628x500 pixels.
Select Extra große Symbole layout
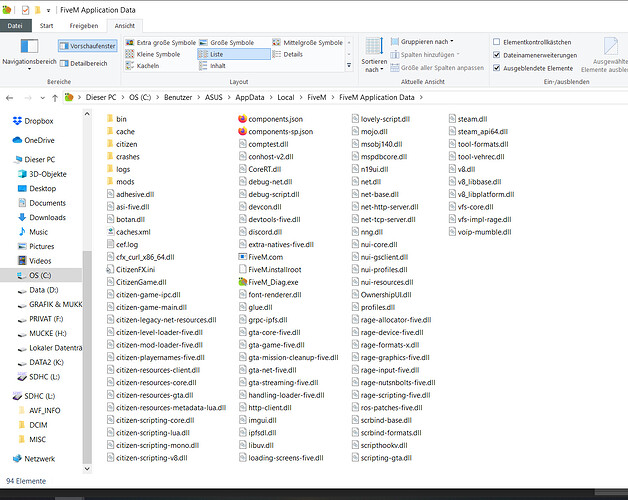click(161, 42)
